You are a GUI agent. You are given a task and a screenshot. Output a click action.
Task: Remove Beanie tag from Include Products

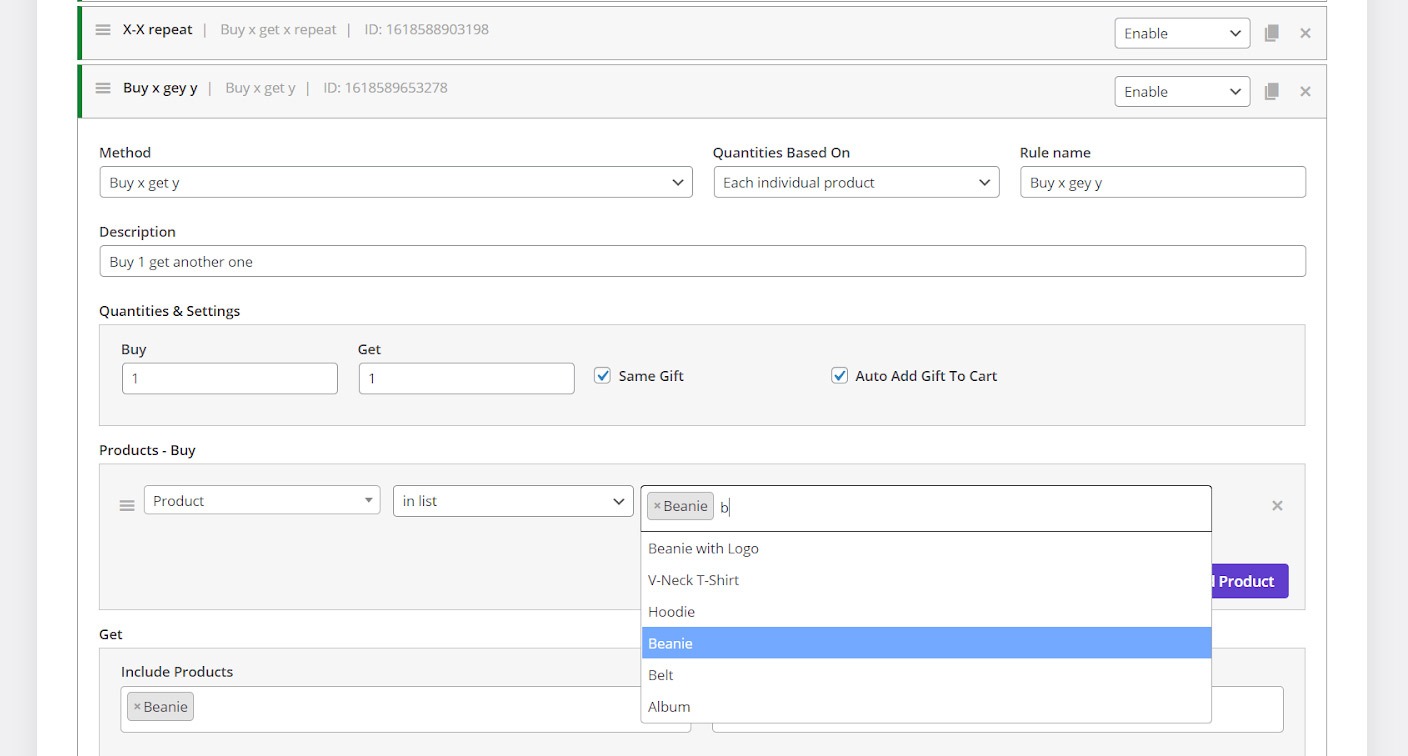click(x=137, y=707)
